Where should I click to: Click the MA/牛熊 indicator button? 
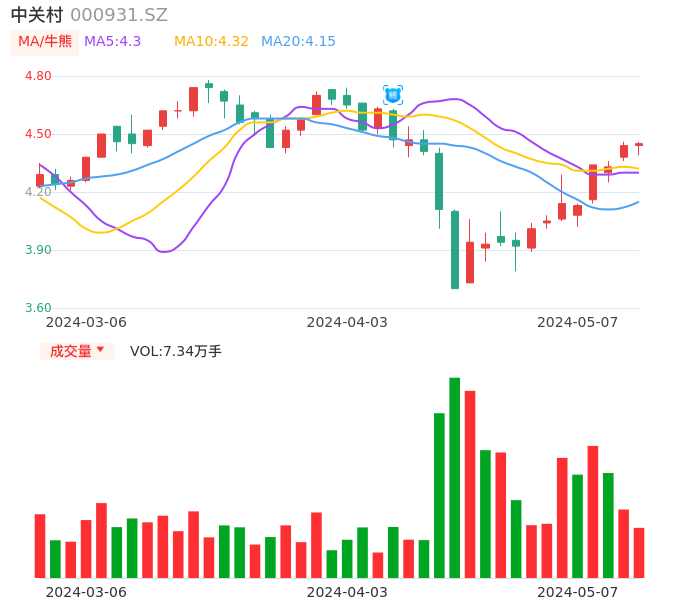coord(44,42)
